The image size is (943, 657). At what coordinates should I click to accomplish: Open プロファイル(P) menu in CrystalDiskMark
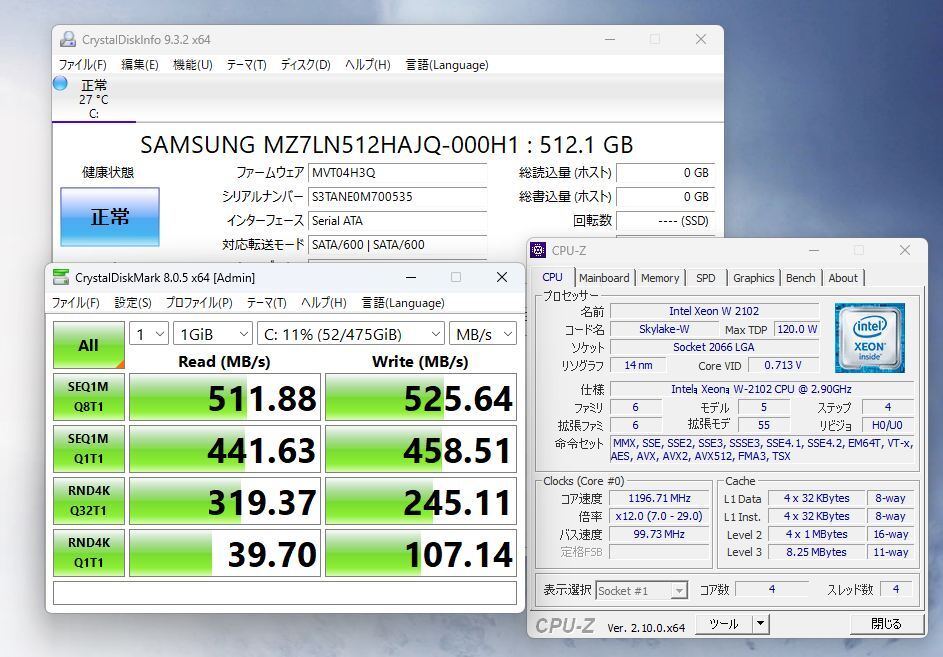point(198,303)
